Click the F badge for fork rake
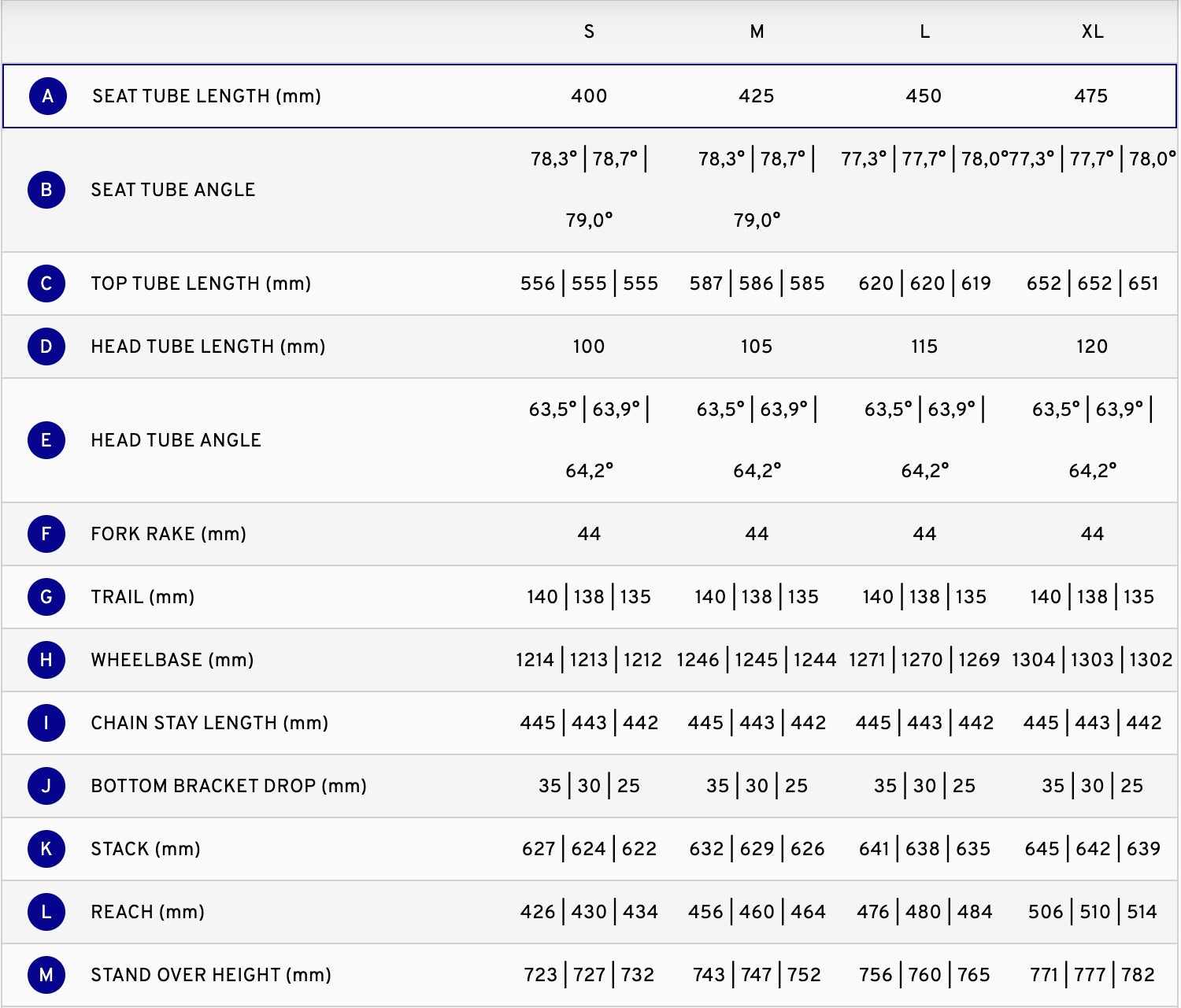Viewport: 1181px width, 1008px height. click(46, 534)
